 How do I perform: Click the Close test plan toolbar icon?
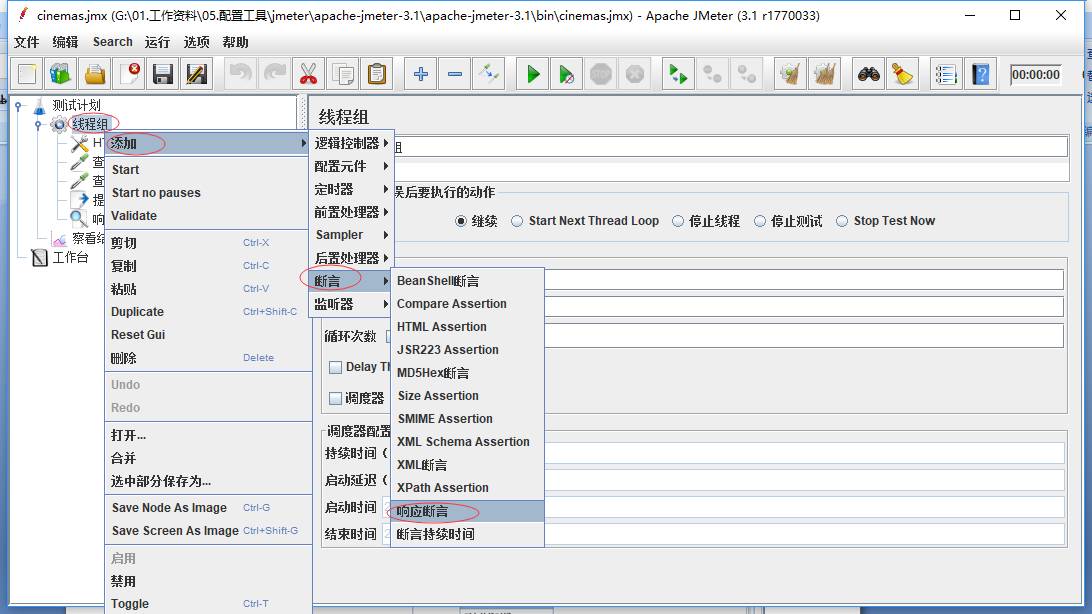(x=129, y=74)
